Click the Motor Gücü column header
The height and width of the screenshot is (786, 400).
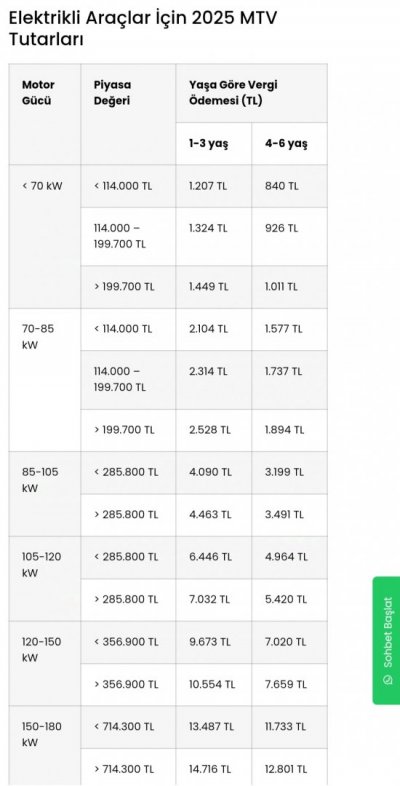click(x=45, y=114)
